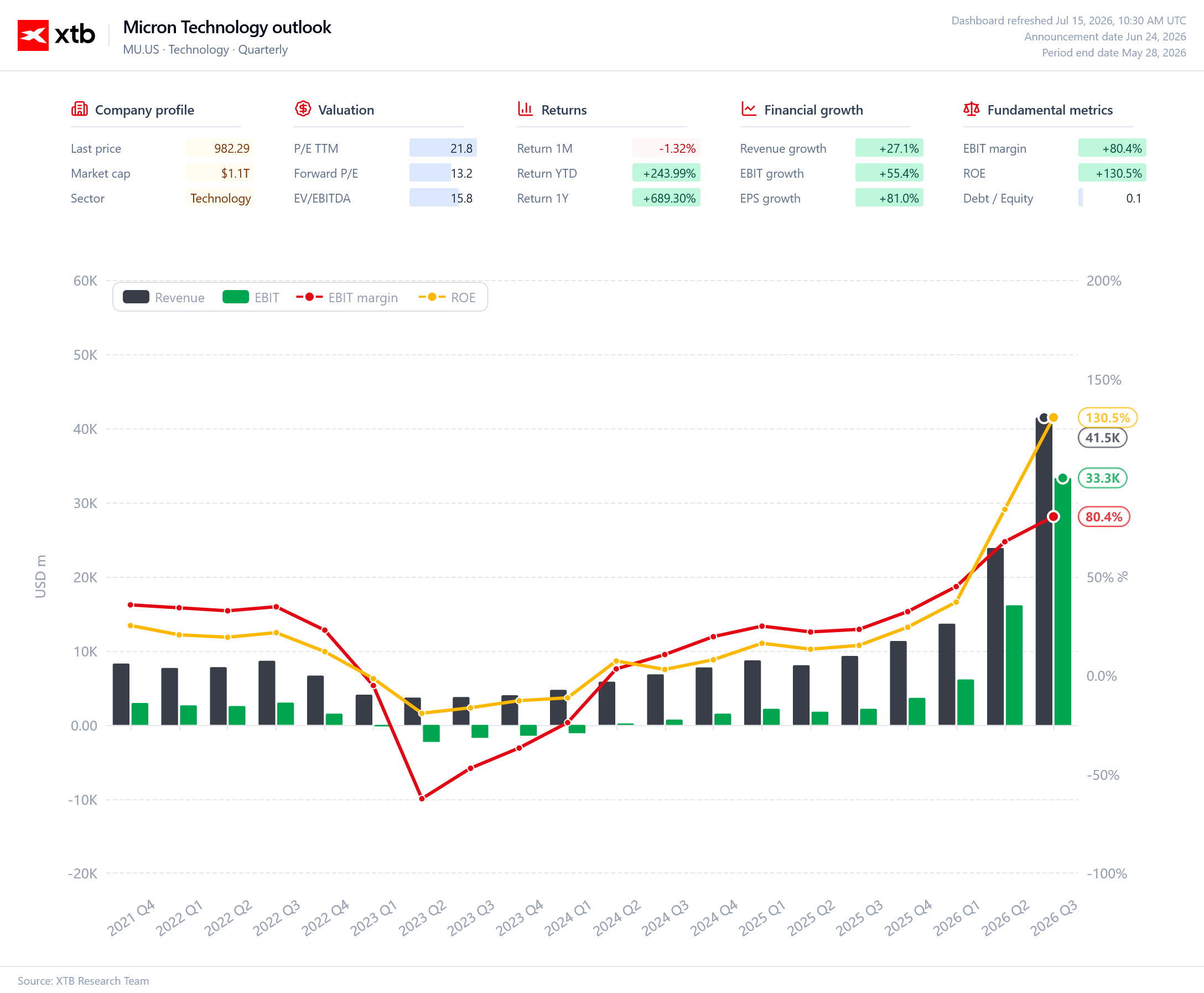The height and width of the screenshot is (993, 1204).
Task: Click the EBIT margin value +80.4% in metrics
Action: tap(1112, 148)
